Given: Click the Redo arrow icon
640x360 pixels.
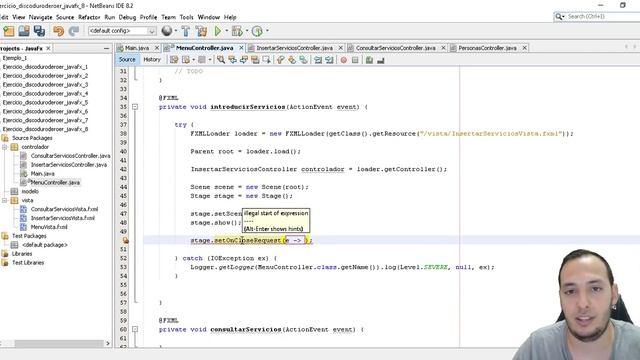Looking at the screenshot, I should pos(74,31).
